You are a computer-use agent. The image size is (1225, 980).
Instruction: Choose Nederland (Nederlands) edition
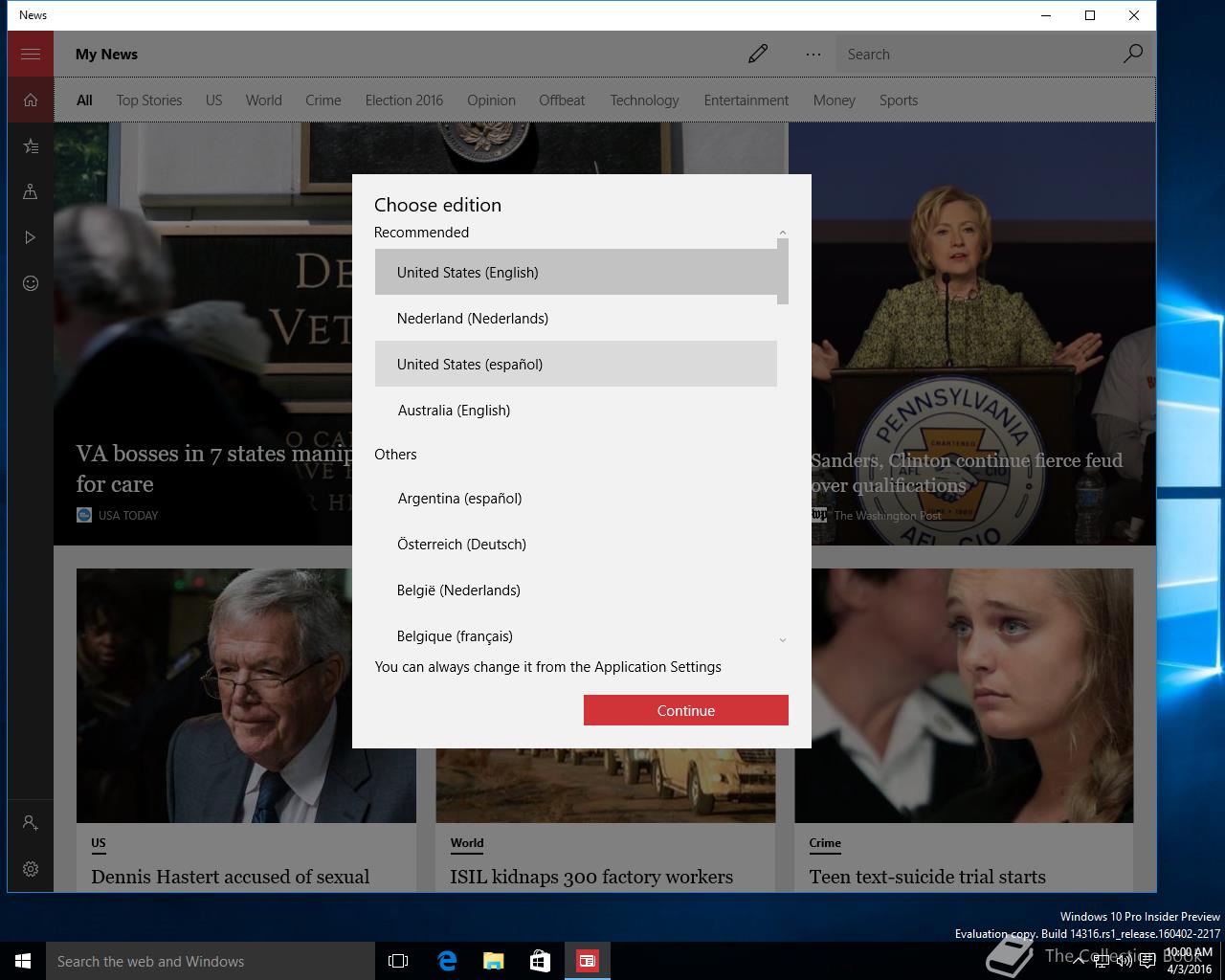[576, 318]
